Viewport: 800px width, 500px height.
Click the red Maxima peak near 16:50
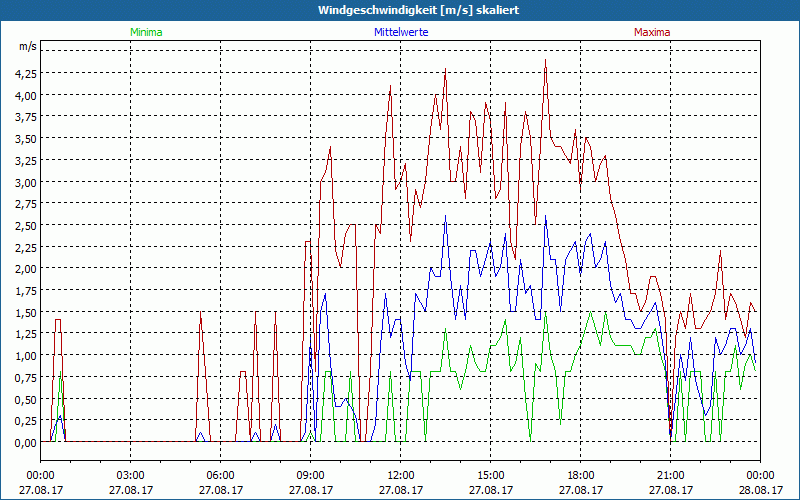545,60
